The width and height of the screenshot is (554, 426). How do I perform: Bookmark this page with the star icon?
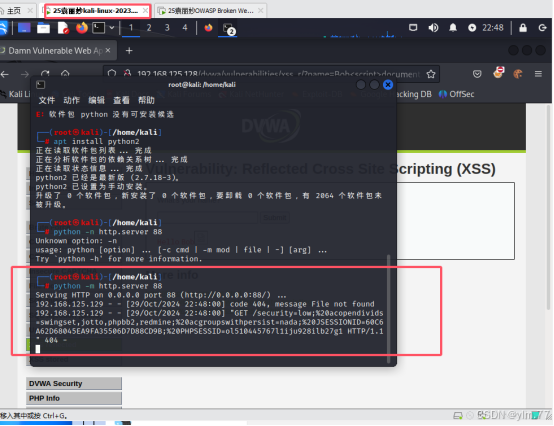[431, 74]
